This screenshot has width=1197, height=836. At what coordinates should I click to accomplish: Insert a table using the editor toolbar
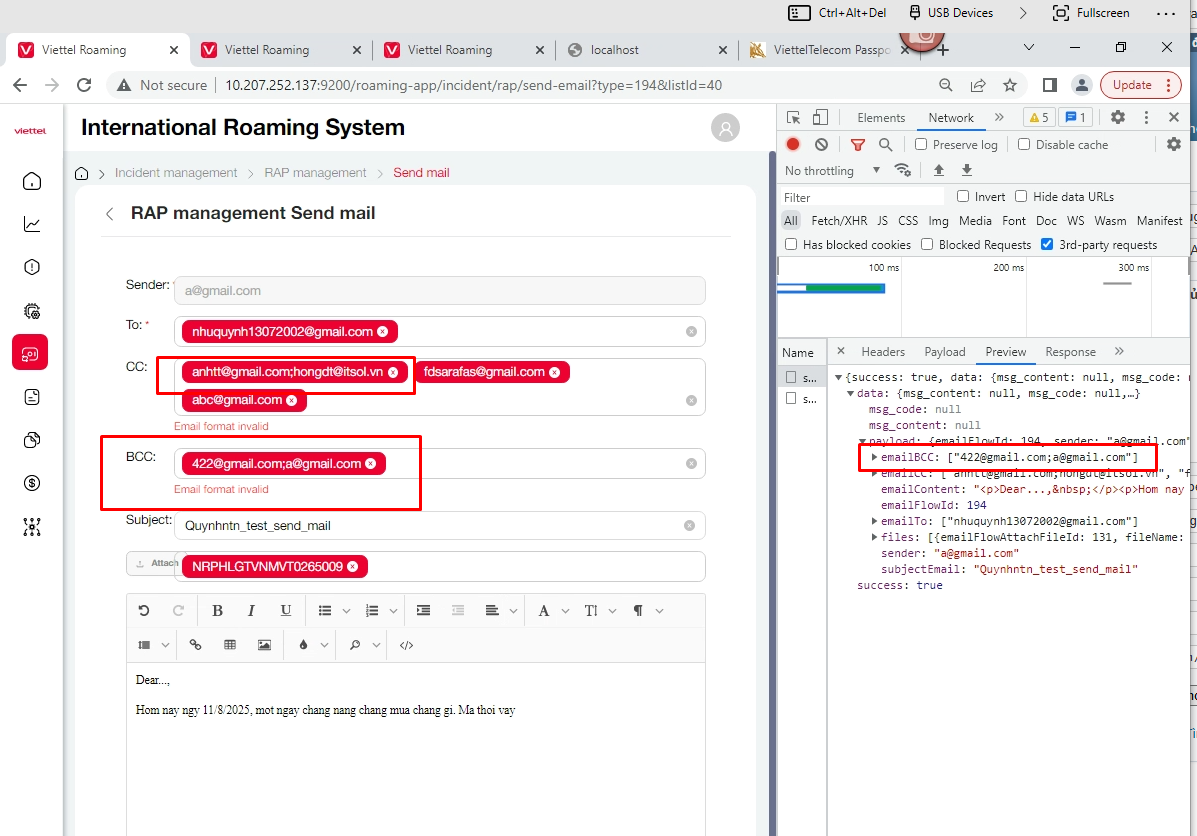[x=230, y=645]
